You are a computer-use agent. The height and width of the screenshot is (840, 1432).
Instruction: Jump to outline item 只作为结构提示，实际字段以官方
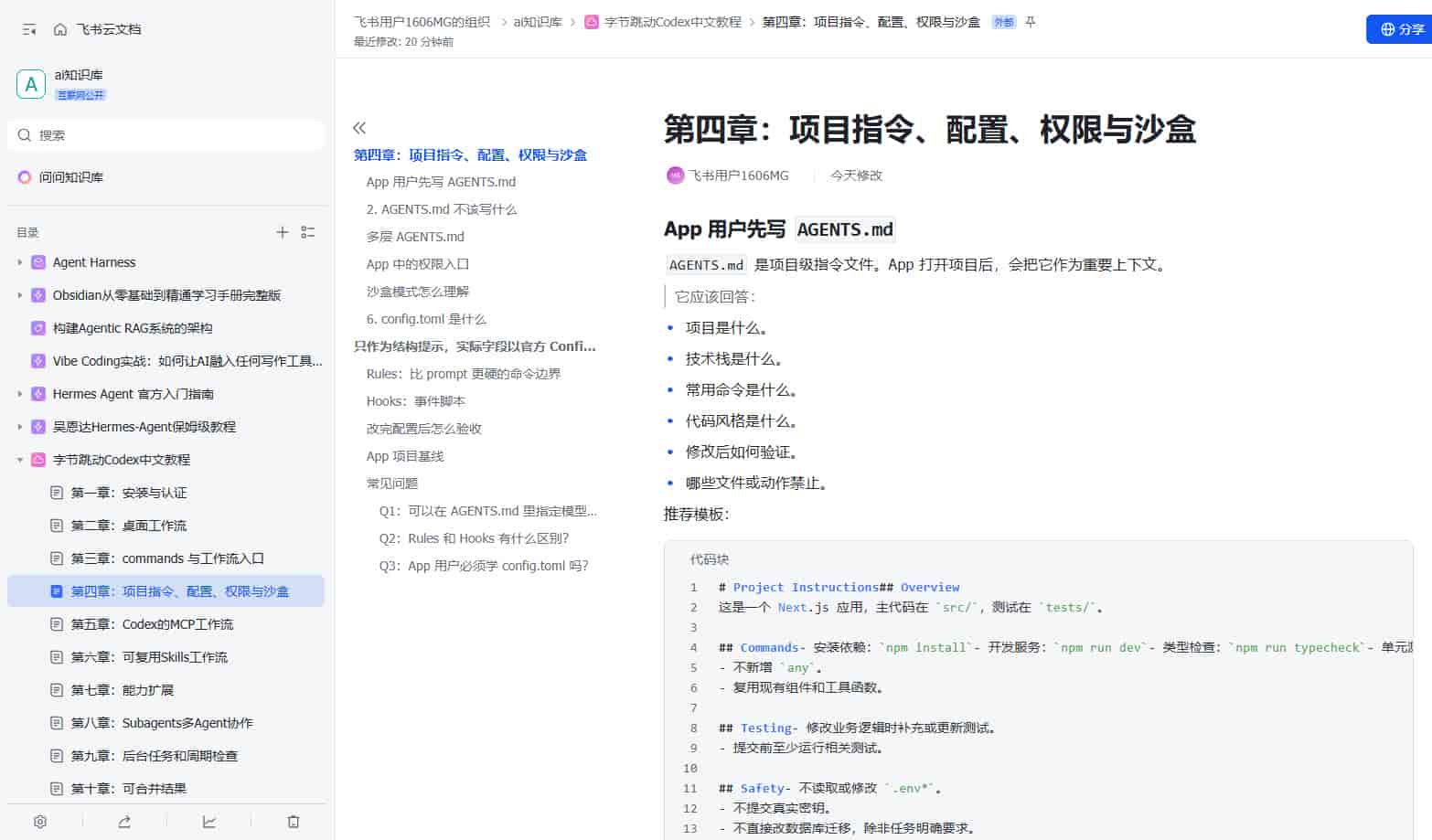pos(475,346)
